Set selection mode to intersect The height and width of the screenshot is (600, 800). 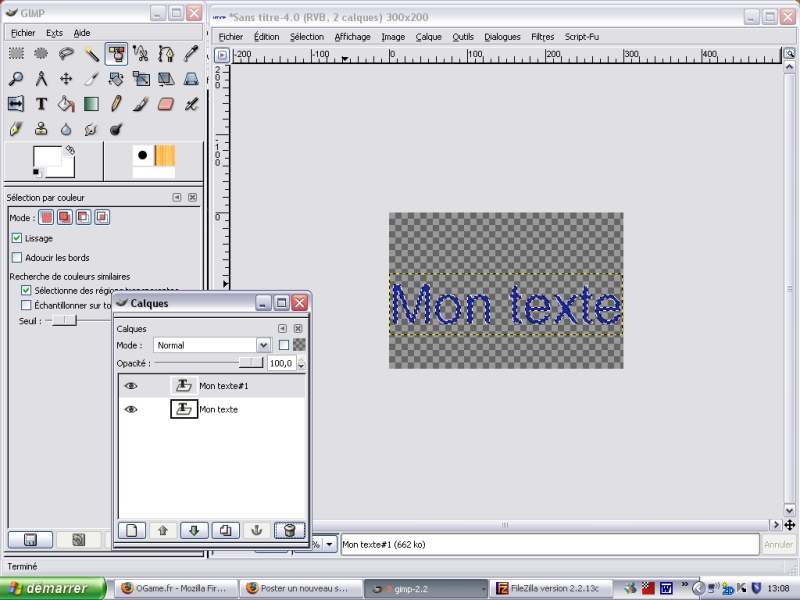pyautogui.click(x=102, y=217)
